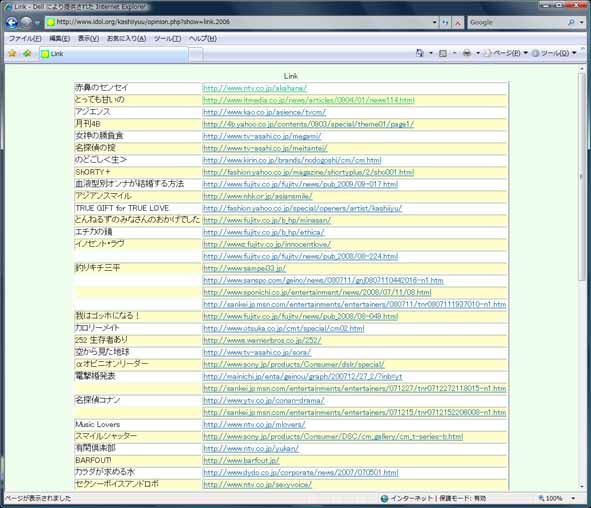Image resolution: width=591 pixels, height=508 pixels.
Task: Open the ファイル(F) menu
Action: click(25, 38)
